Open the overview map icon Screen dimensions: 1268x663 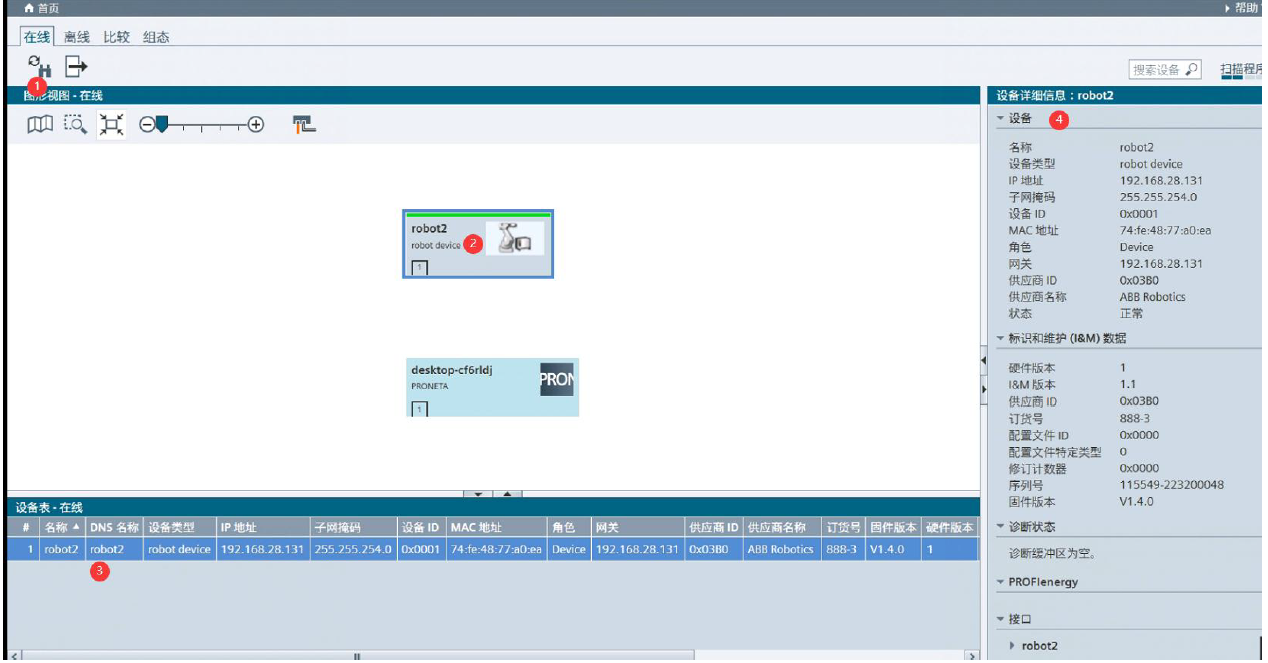pos(40,125)
